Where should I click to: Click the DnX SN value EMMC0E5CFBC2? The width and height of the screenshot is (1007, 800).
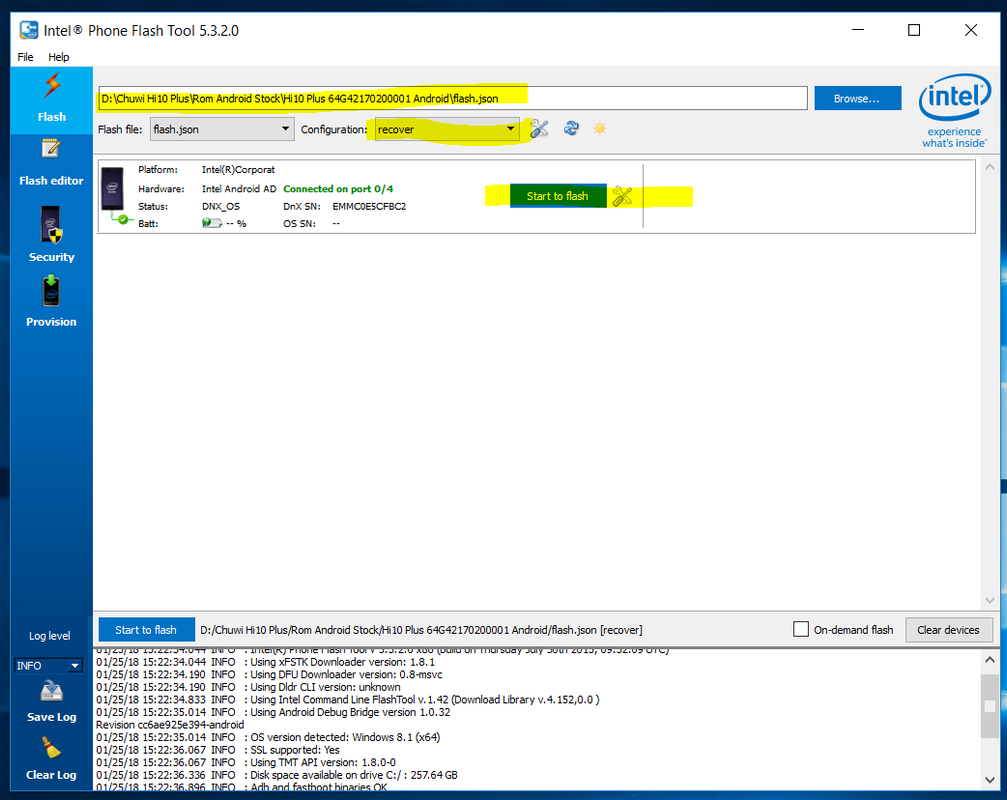[369, 206]
